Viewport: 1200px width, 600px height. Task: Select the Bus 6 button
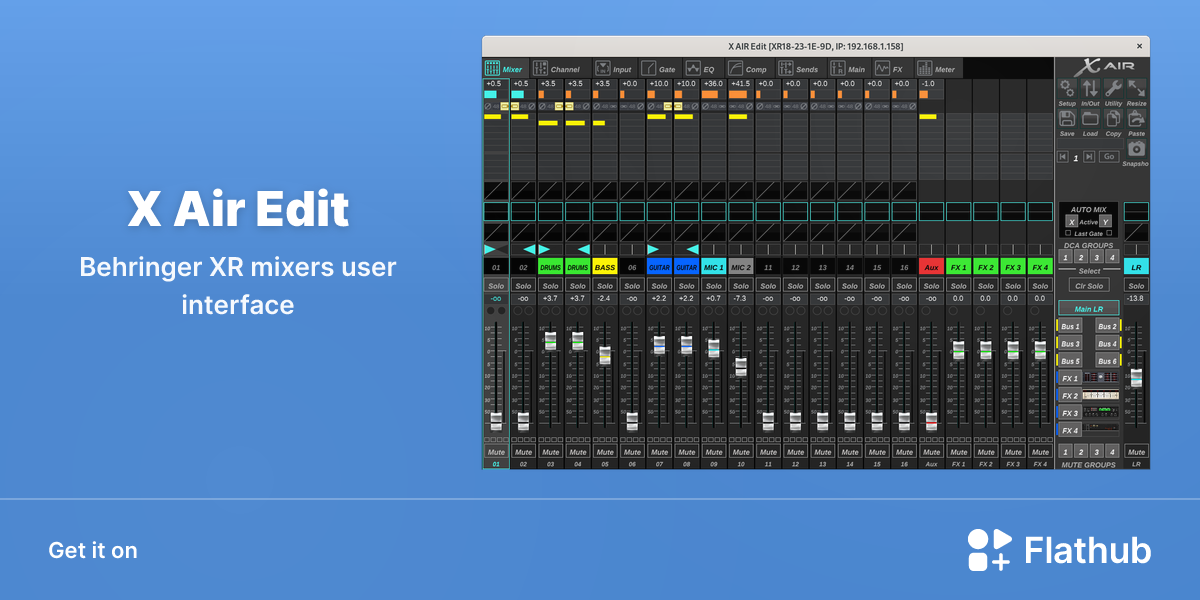tap(1107, 361)
